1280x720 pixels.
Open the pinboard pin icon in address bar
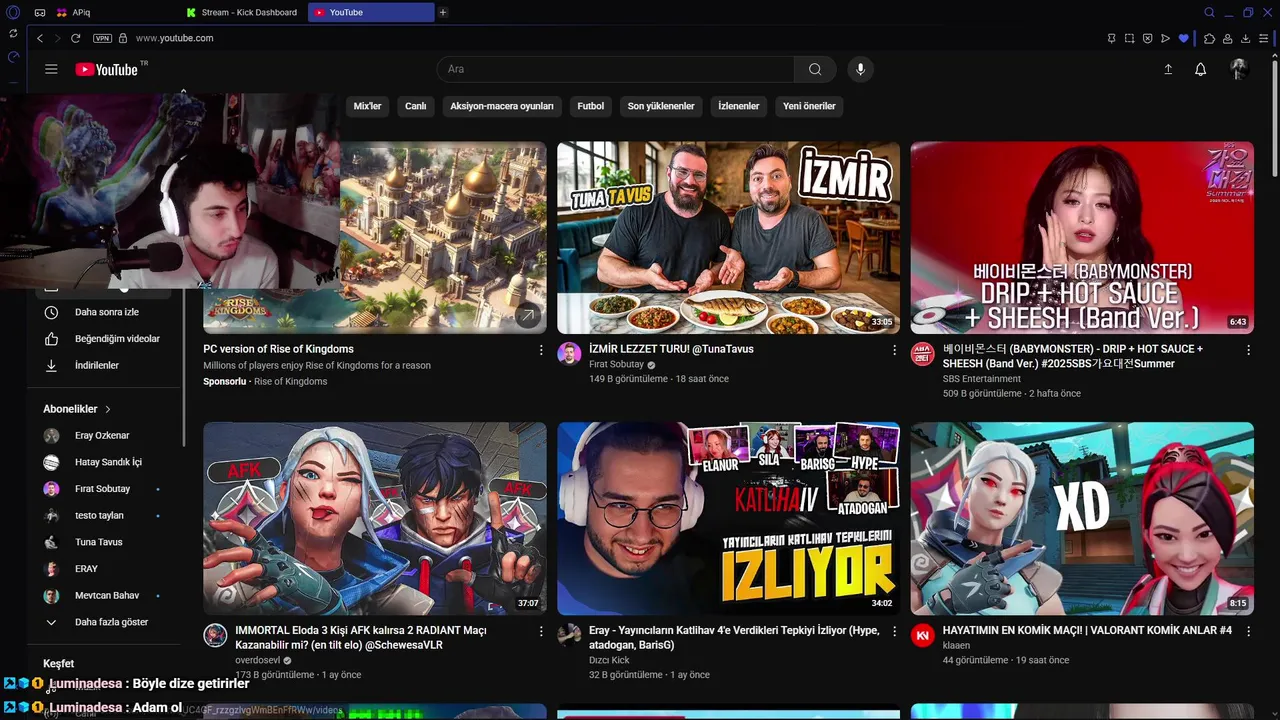tap(1111, 38)
